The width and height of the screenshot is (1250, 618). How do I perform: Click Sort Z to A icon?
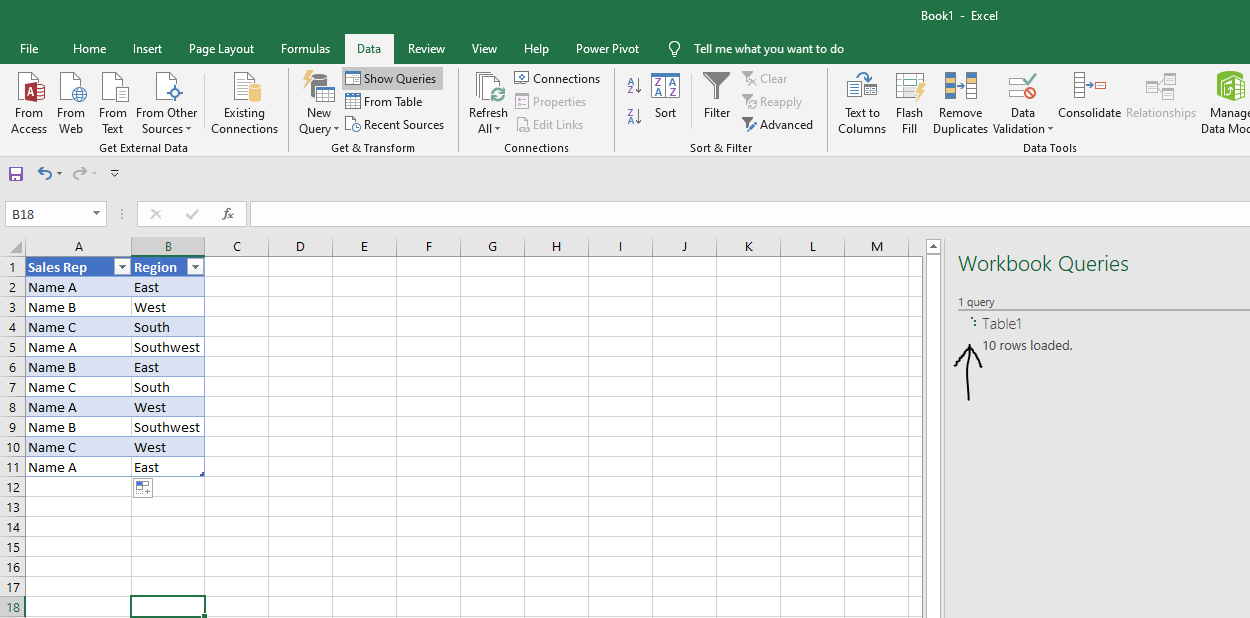634,117
